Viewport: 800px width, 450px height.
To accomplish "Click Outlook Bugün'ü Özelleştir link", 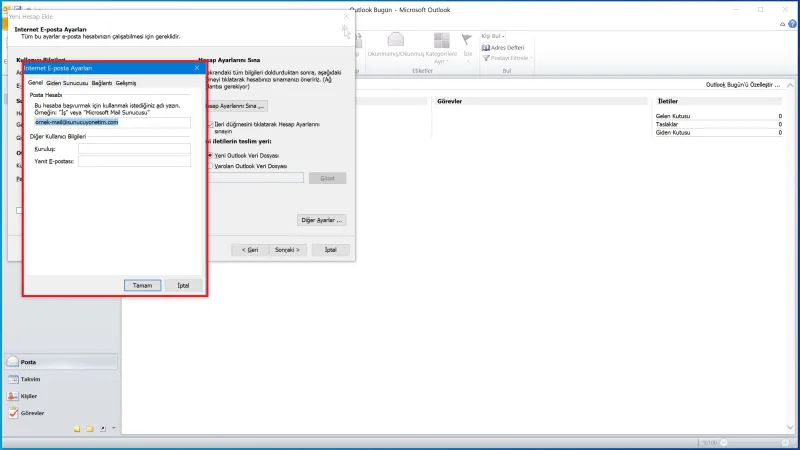I will coord(742,85).
